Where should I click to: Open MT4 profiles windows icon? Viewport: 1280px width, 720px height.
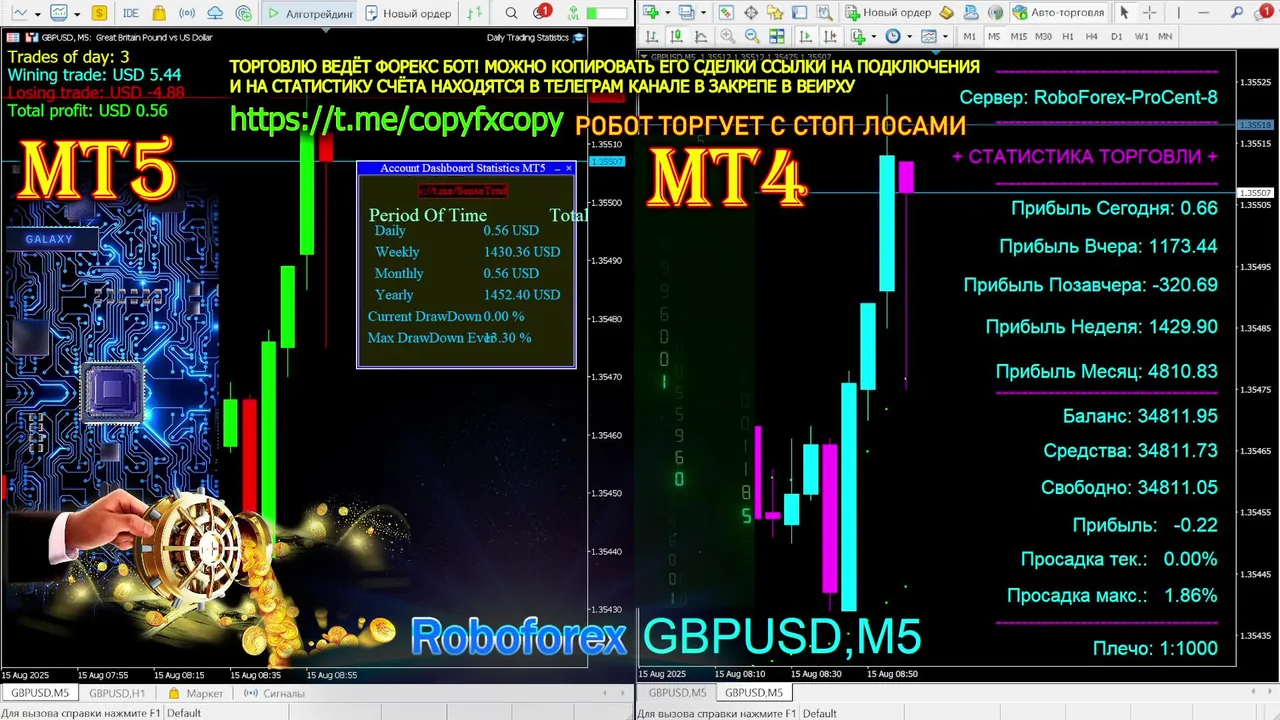(686, 13)
